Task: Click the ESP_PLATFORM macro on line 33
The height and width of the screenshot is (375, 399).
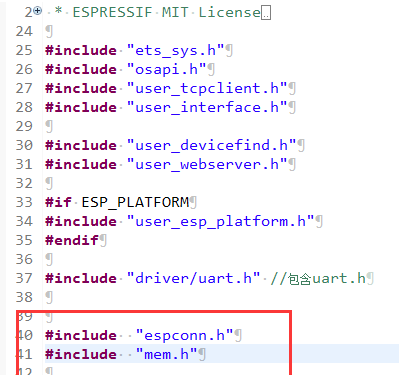Action: [135, 202]
